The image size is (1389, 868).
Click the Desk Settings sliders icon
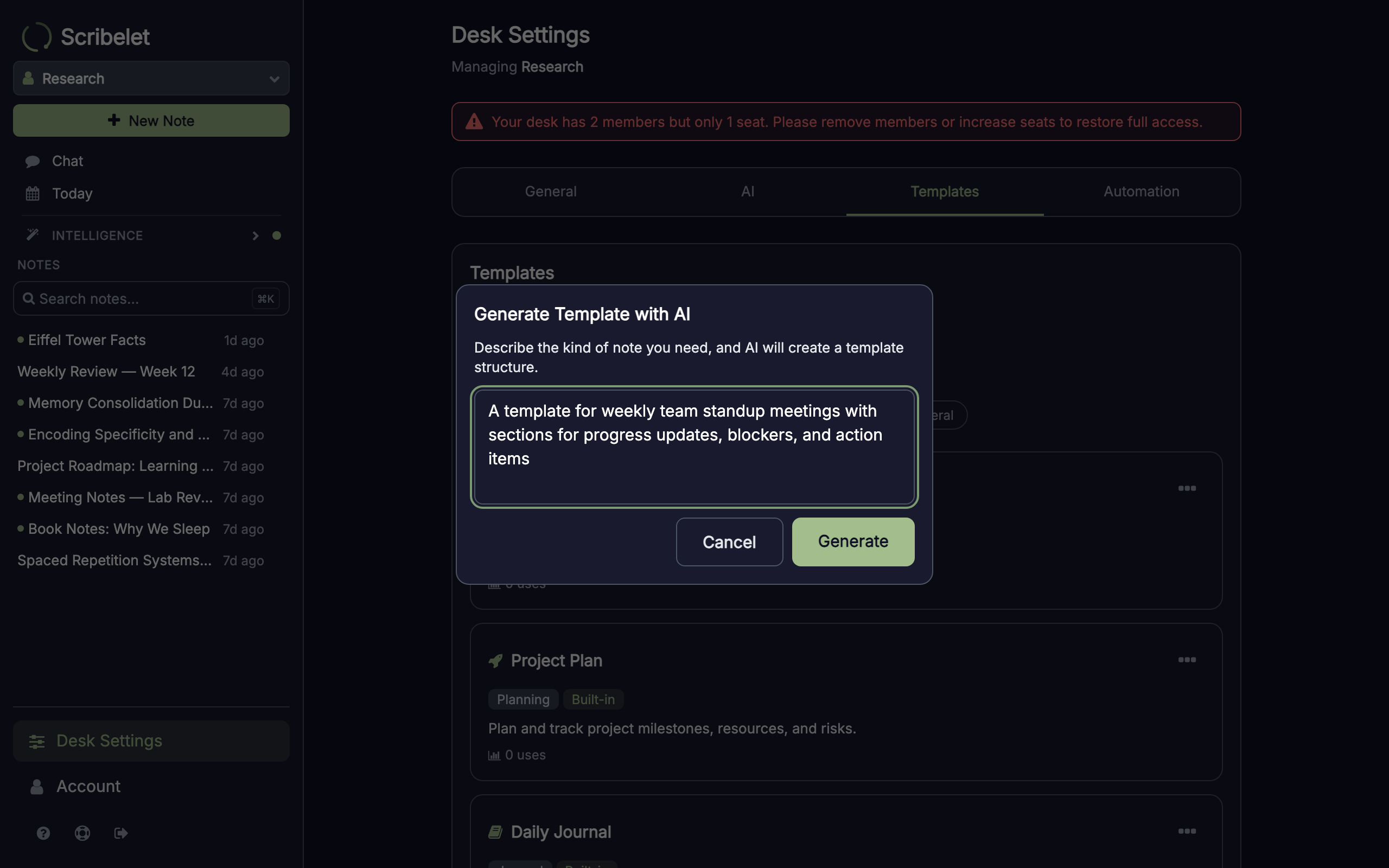coord(37,741)
